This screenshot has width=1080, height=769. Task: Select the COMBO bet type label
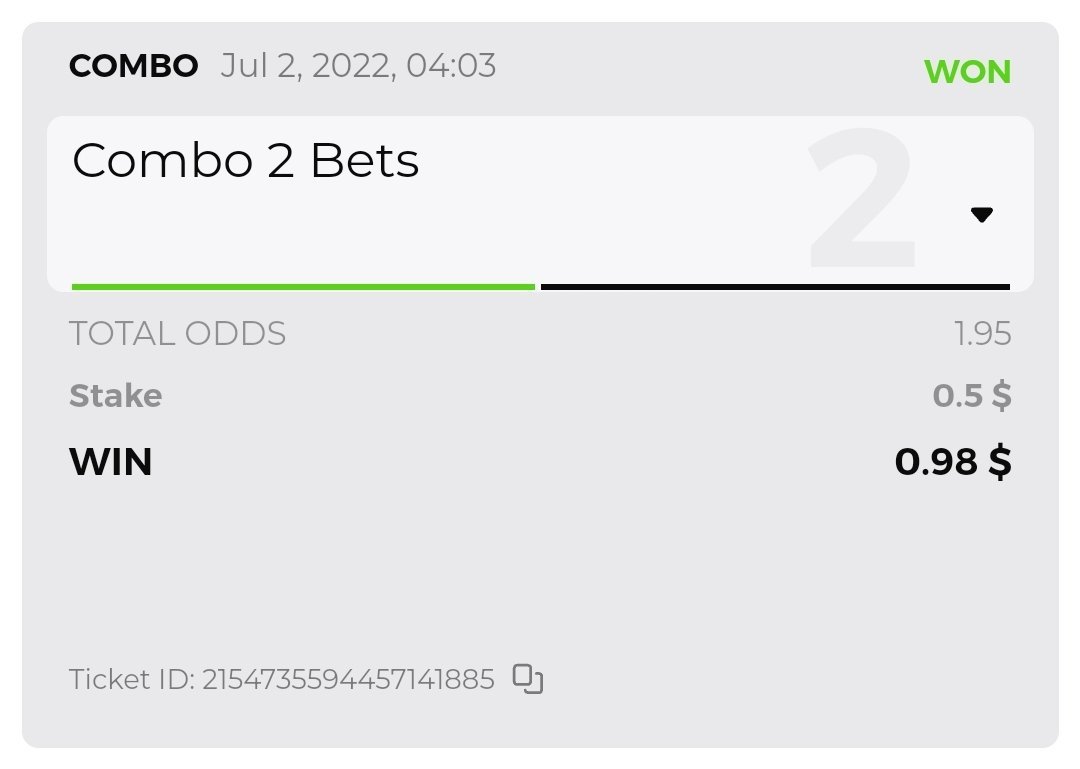[x=133, y=66]
